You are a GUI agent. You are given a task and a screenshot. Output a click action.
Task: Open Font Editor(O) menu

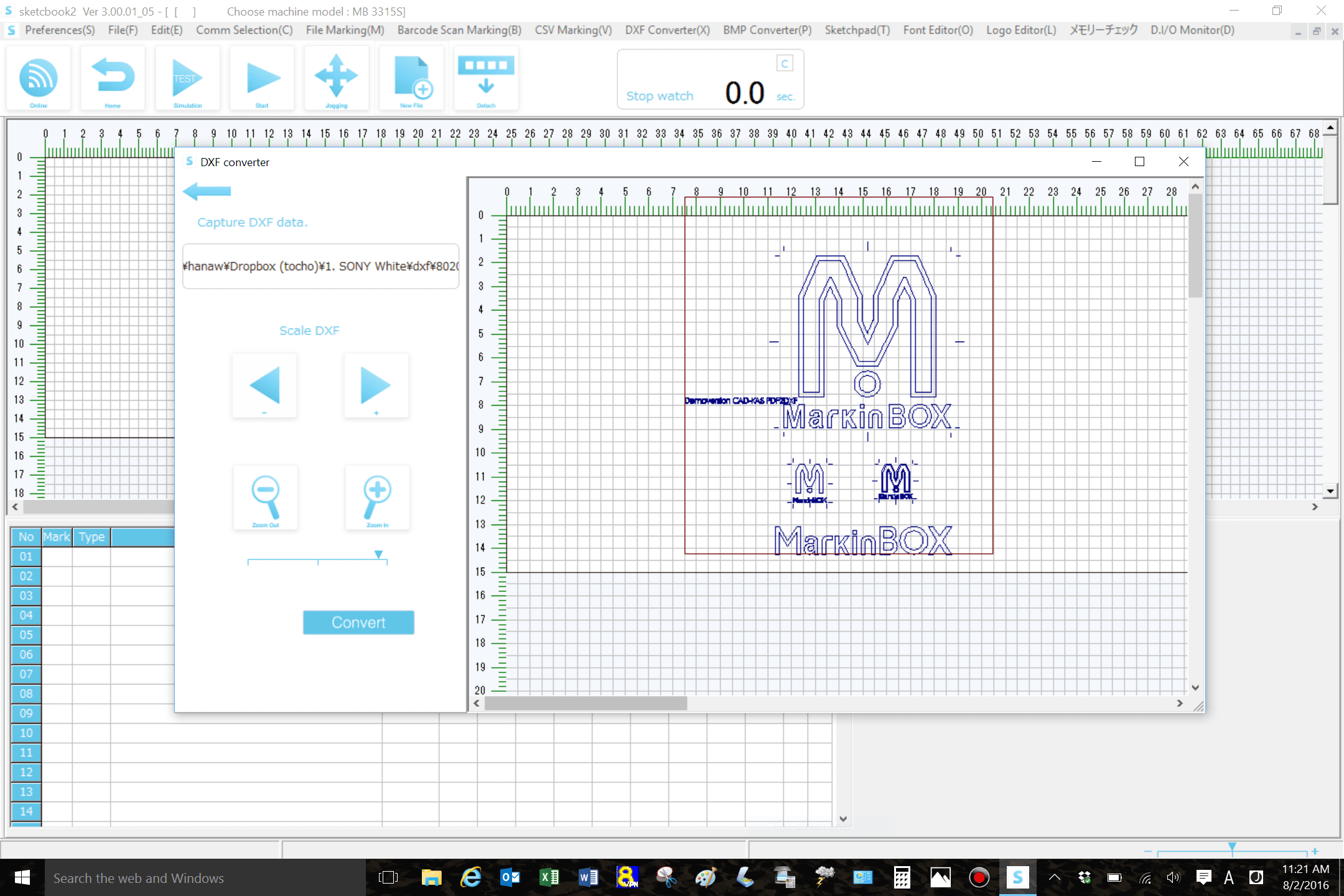938,30
